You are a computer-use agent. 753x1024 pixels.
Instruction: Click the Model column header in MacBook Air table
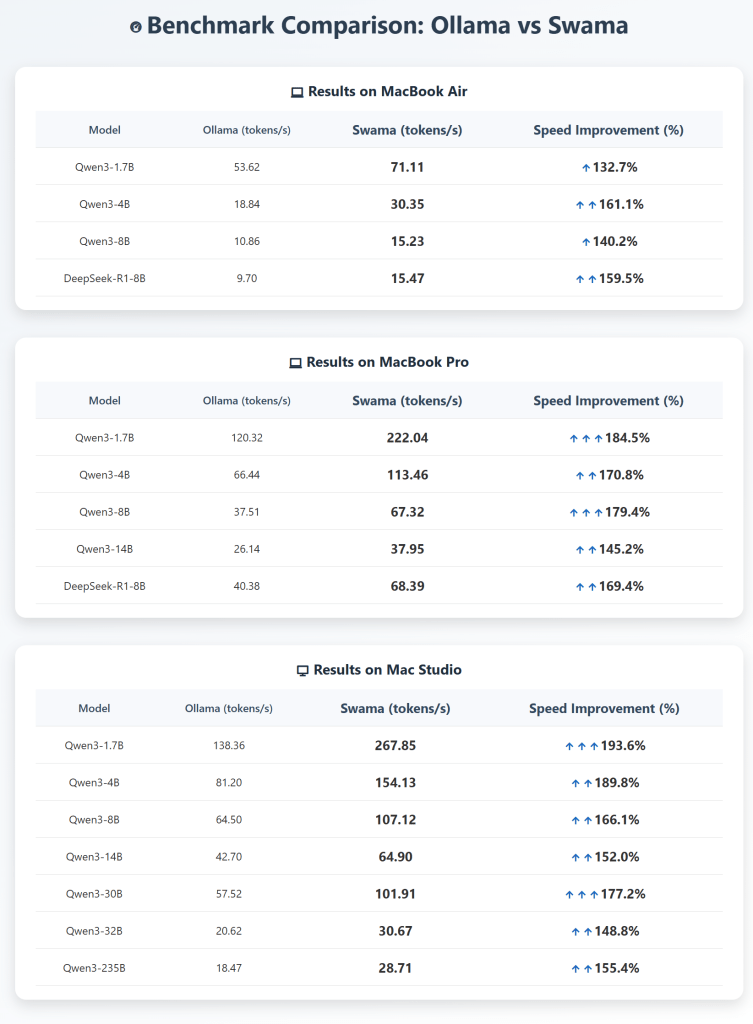click(x=104, y=130)
